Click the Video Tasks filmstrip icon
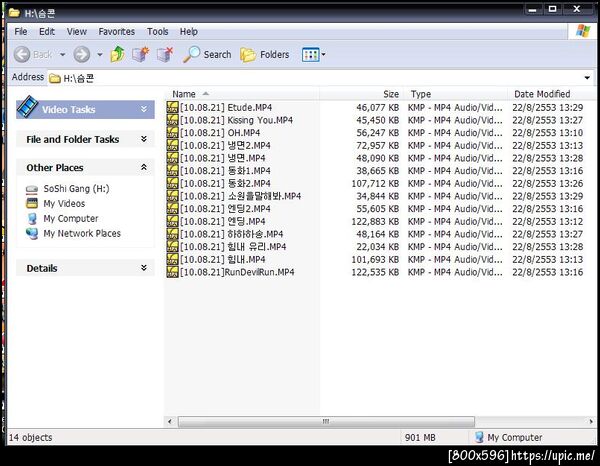 pyautogui.click(x=27, y=107)
